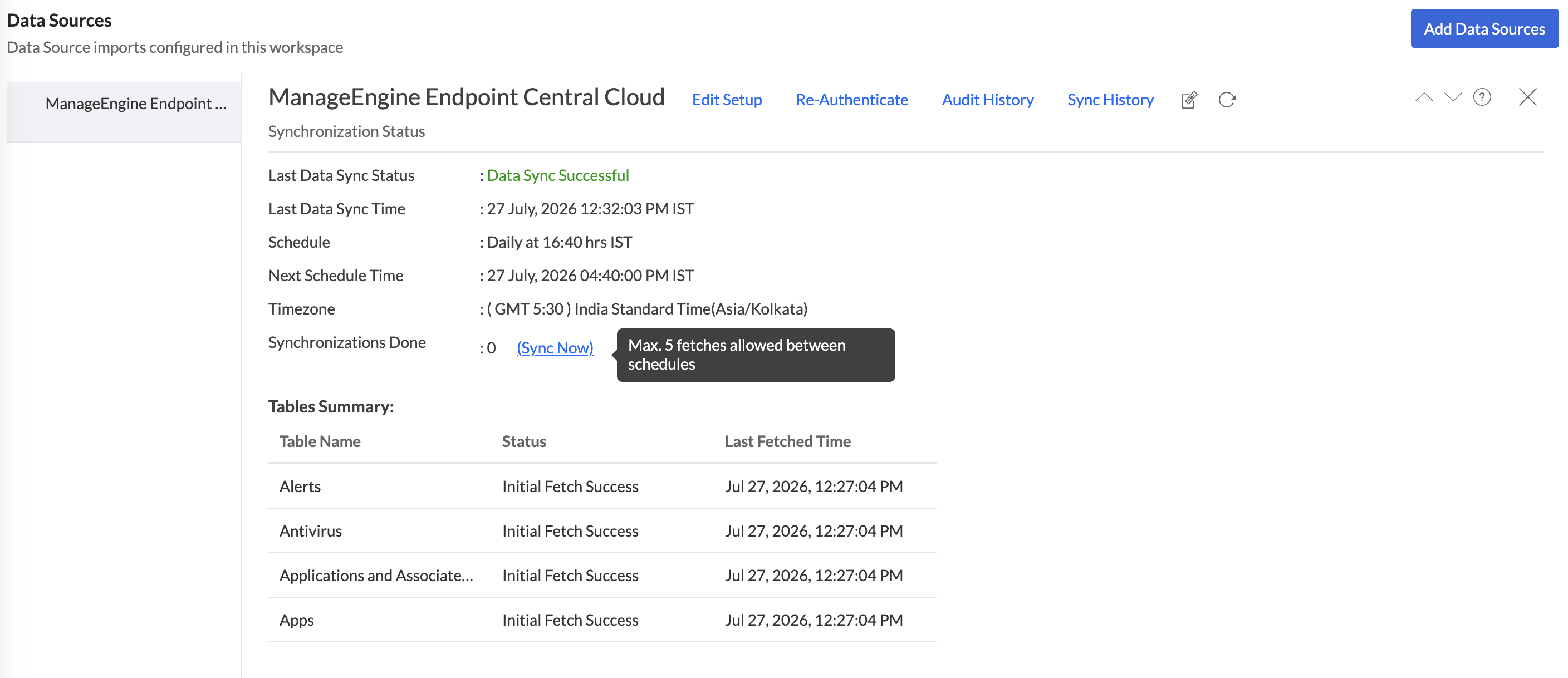The height and width of the screenshot is (678, 1568).
Task: Click the Next Schedule Time value
Action: (x=590, y=276)
